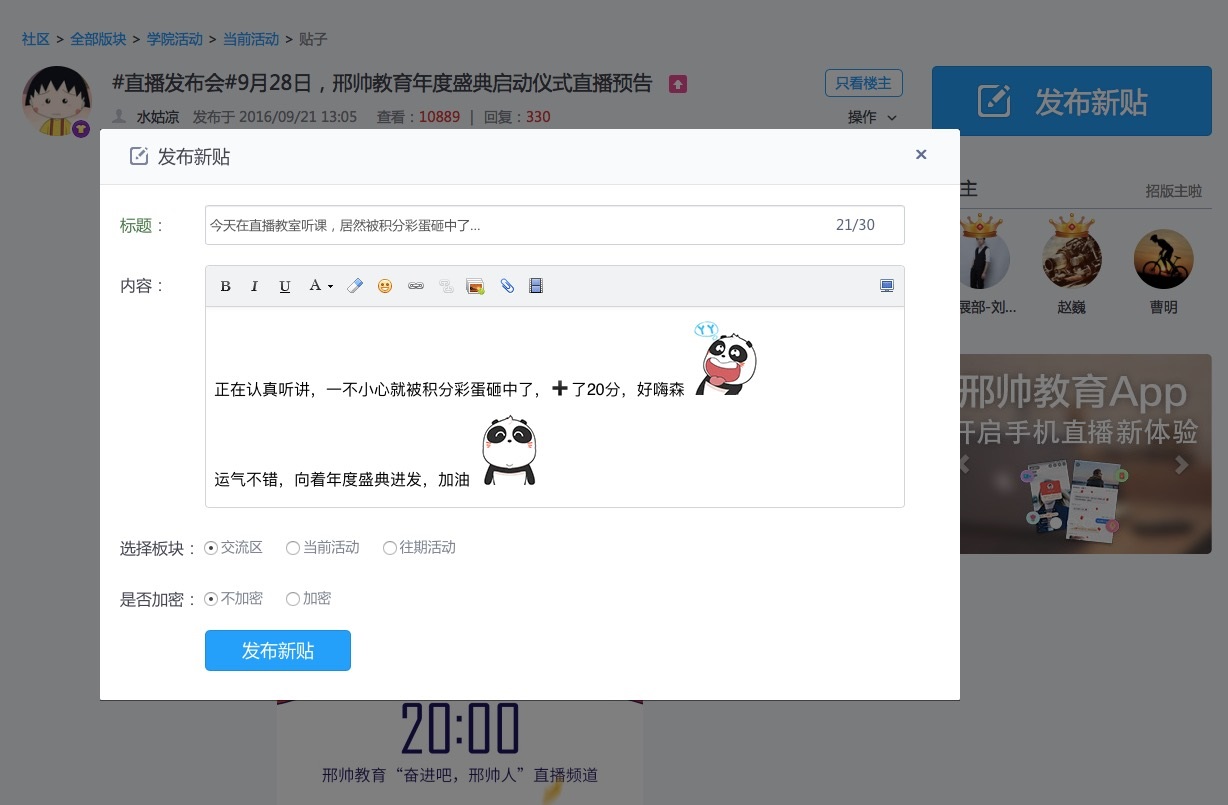Insert a video with the film icon

tap(536, 286)
